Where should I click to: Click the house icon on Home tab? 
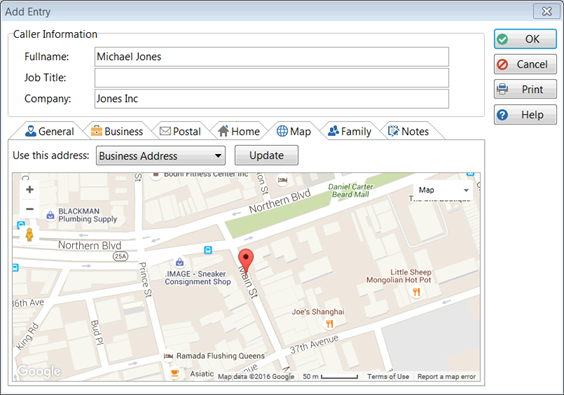(223, 131)
